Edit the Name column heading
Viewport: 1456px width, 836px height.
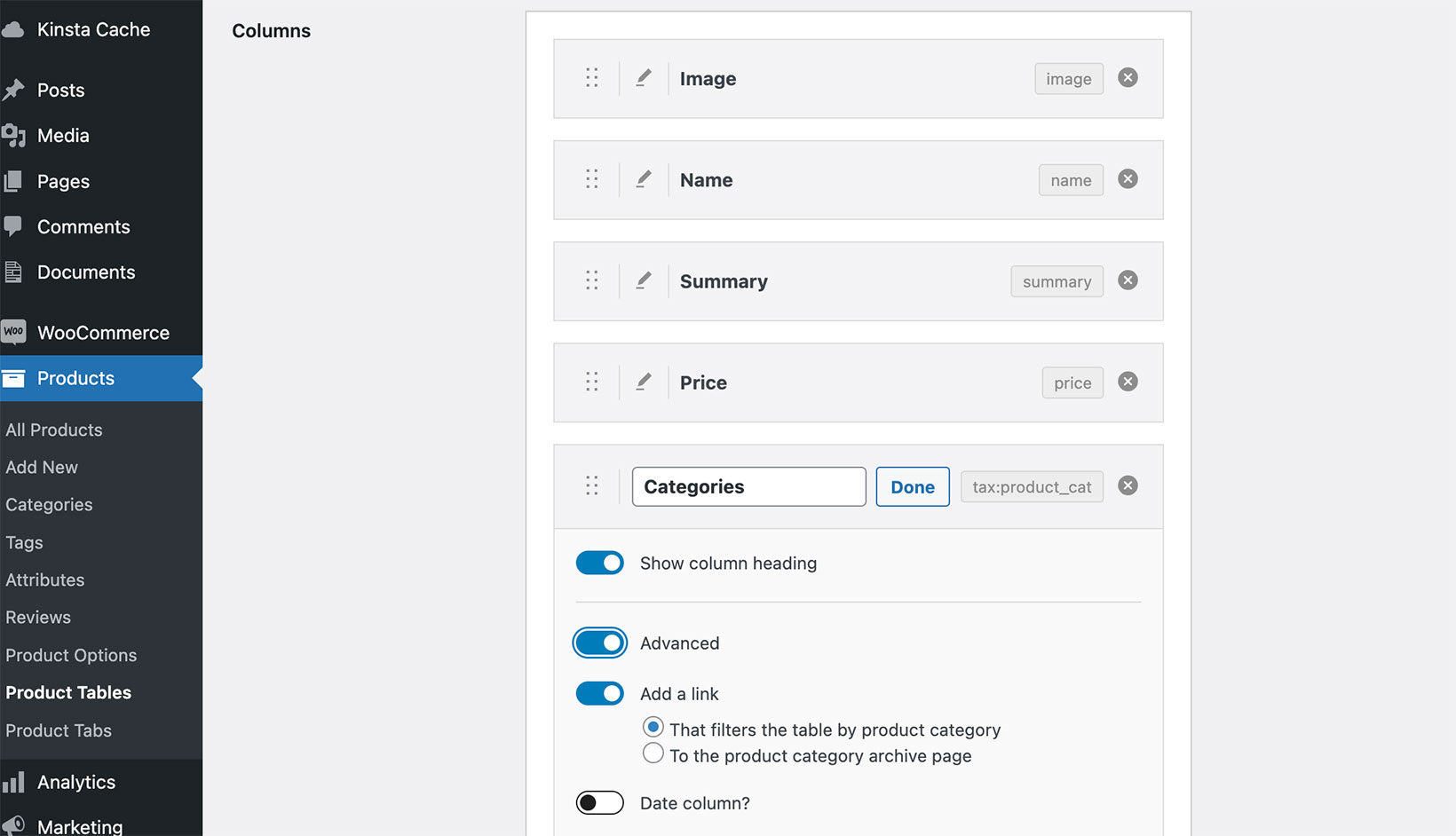(x=643, y=179)
